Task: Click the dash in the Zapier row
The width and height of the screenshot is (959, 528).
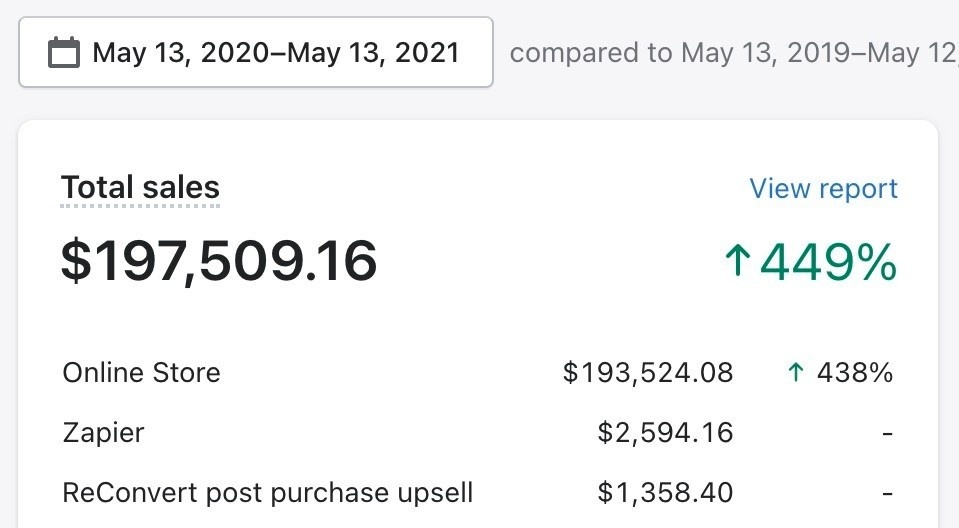Action: [887, 433]
